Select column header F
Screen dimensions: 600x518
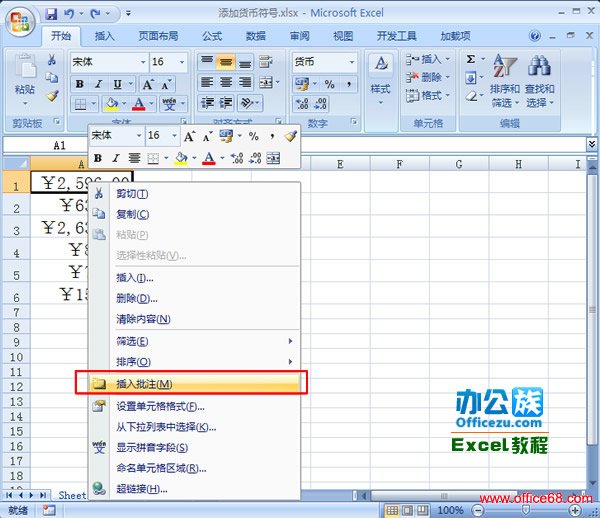coord(399,164)
